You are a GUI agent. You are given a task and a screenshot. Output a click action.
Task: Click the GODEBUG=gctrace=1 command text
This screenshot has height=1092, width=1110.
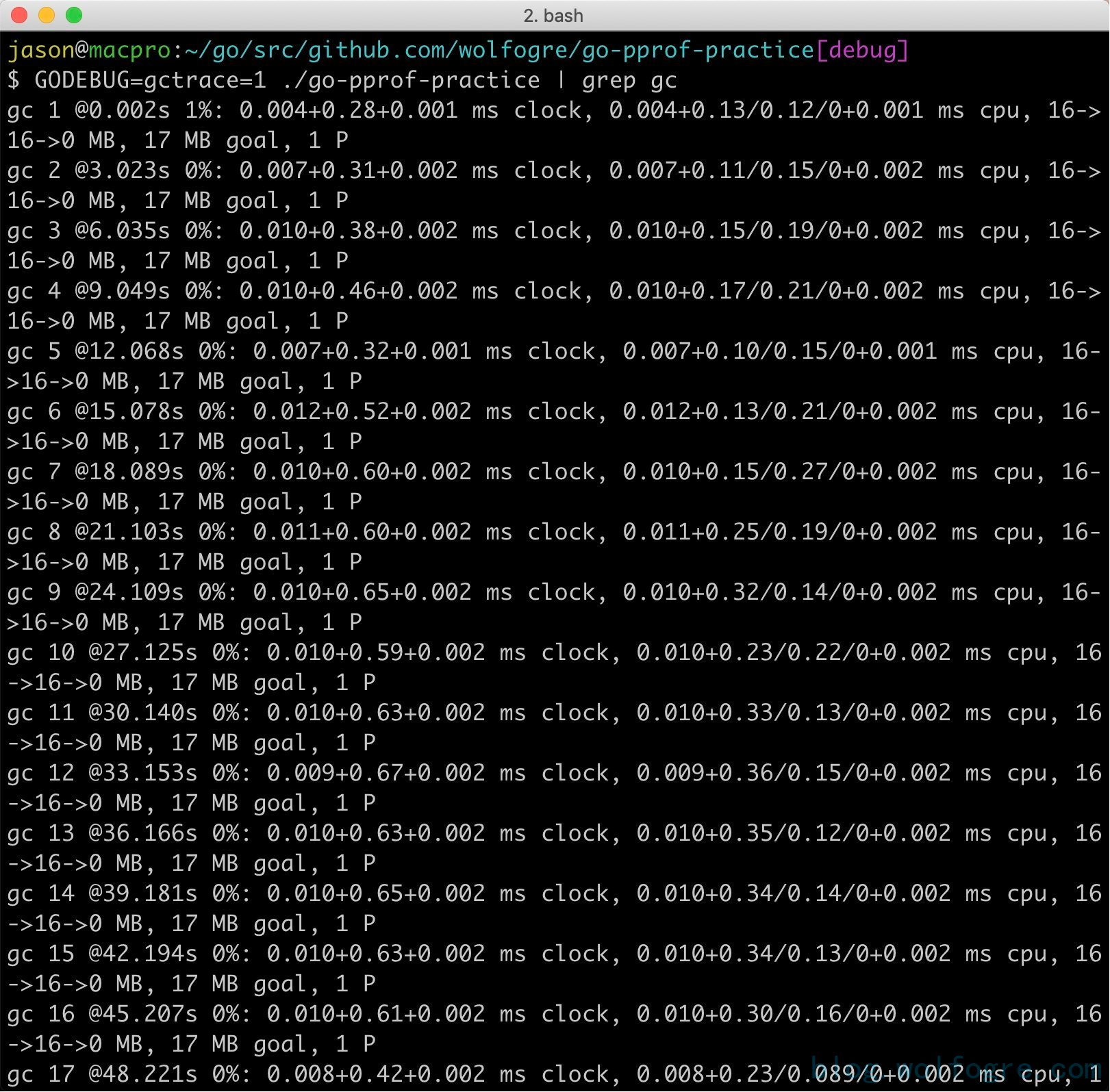click(150, 80)
